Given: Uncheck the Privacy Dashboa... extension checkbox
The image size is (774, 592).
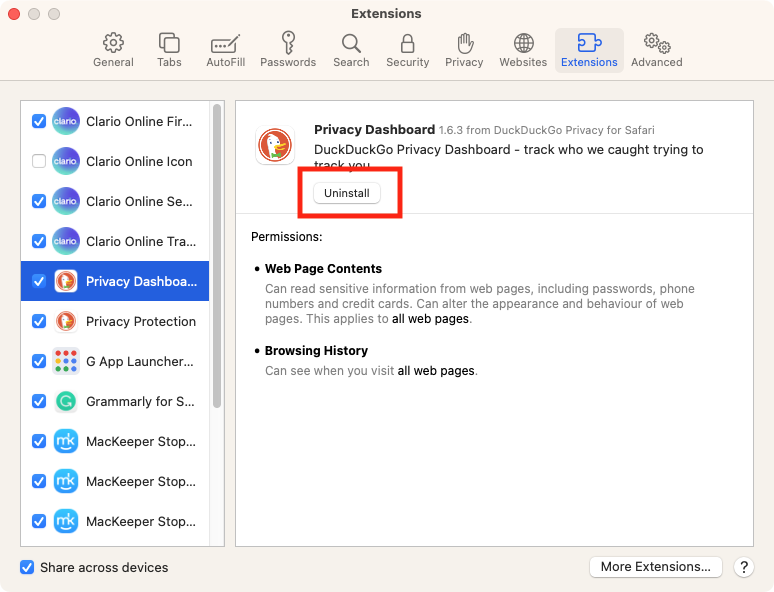Looking at the screenshot, I should pos(39,281).
